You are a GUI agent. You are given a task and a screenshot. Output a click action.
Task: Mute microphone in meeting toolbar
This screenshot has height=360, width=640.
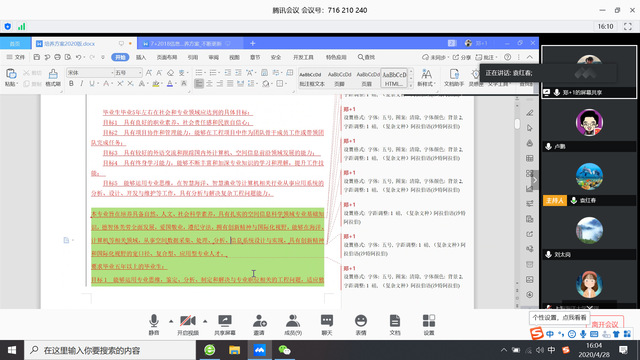(154, 324)
